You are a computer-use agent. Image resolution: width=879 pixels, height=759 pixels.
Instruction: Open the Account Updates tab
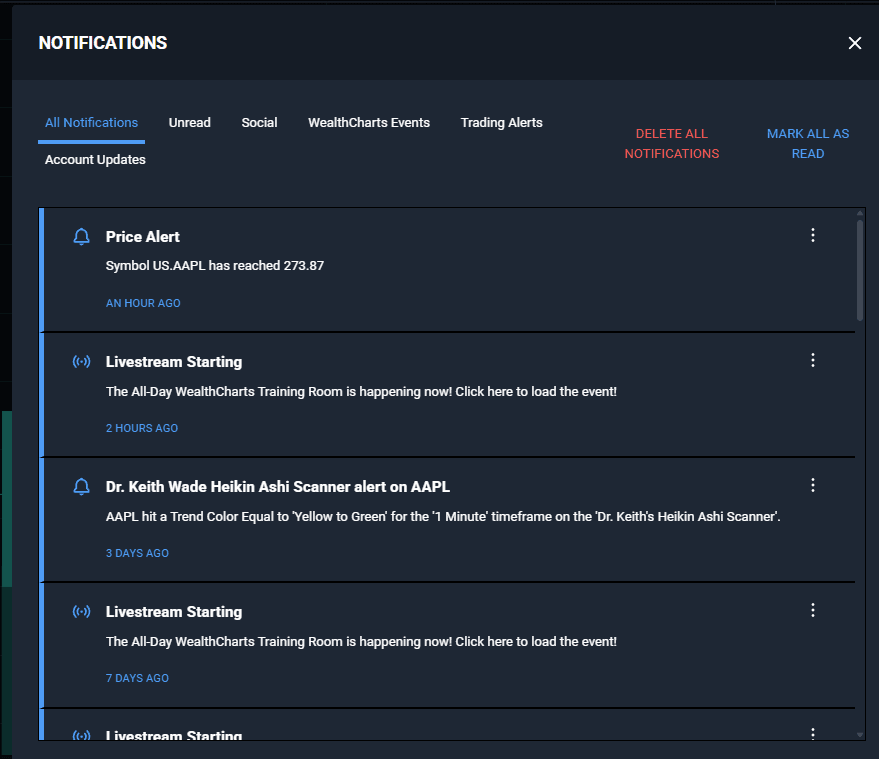(95, 160)
